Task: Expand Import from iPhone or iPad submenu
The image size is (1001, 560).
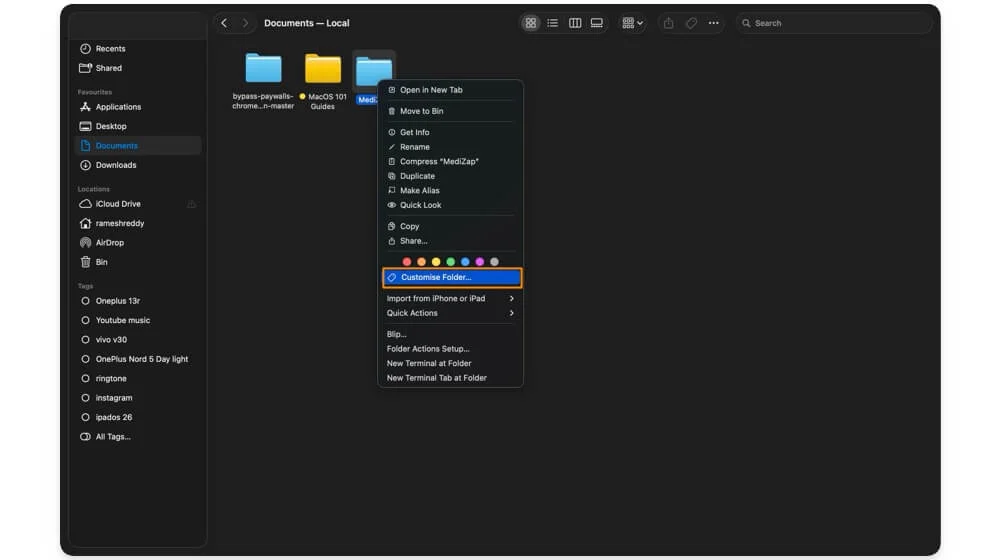Action: coord(450,298)
